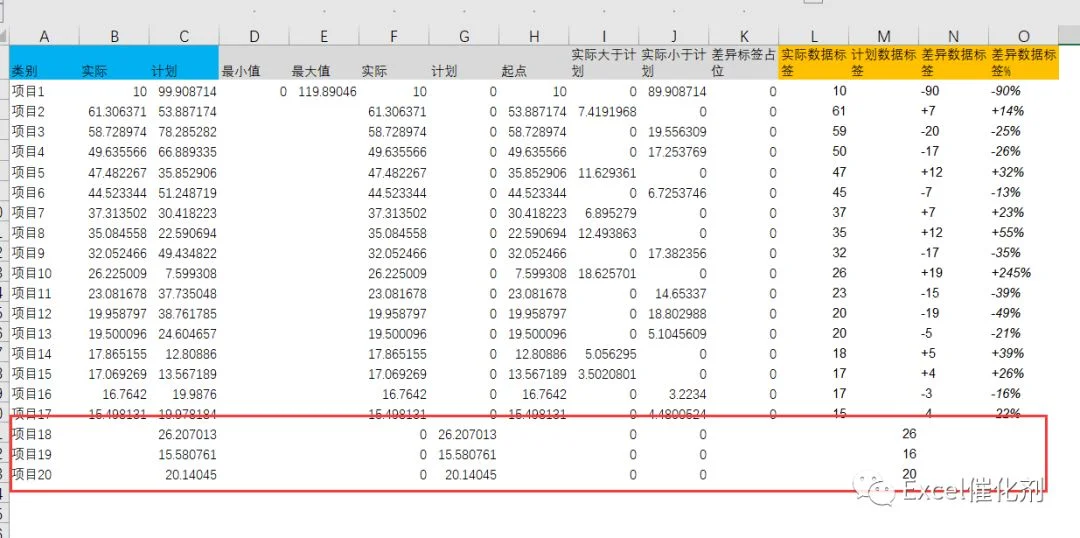
Task: Click cell with value 26.207013 in column G
Action: click(x=464, y=435)
